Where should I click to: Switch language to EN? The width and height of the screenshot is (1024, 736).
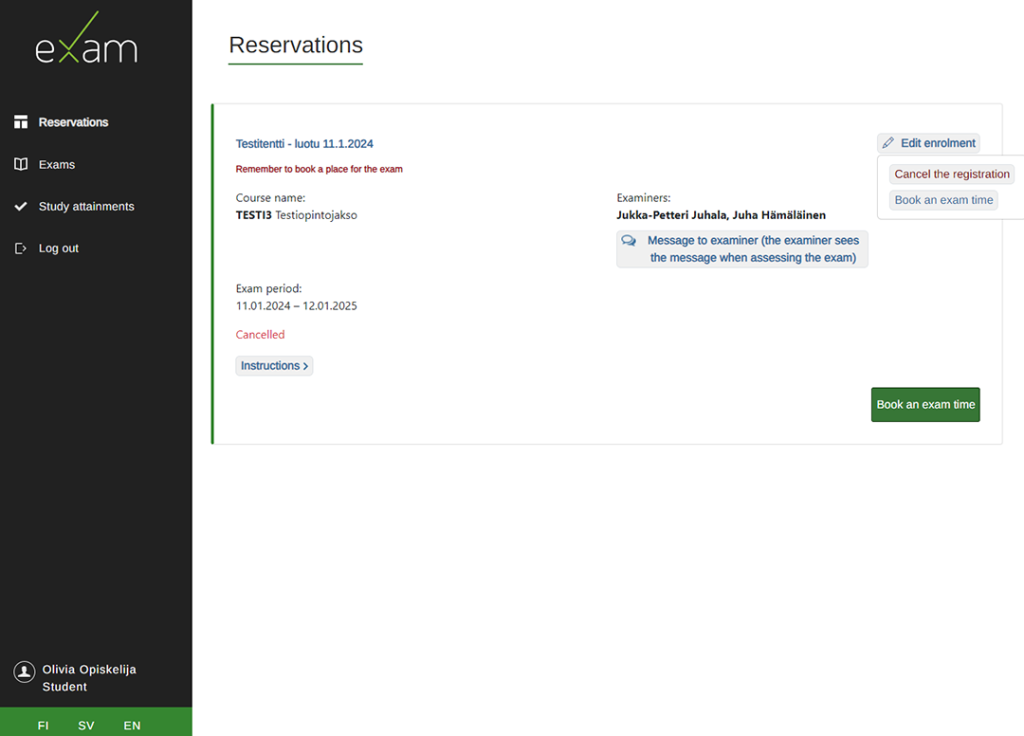(x=132, y=726)
